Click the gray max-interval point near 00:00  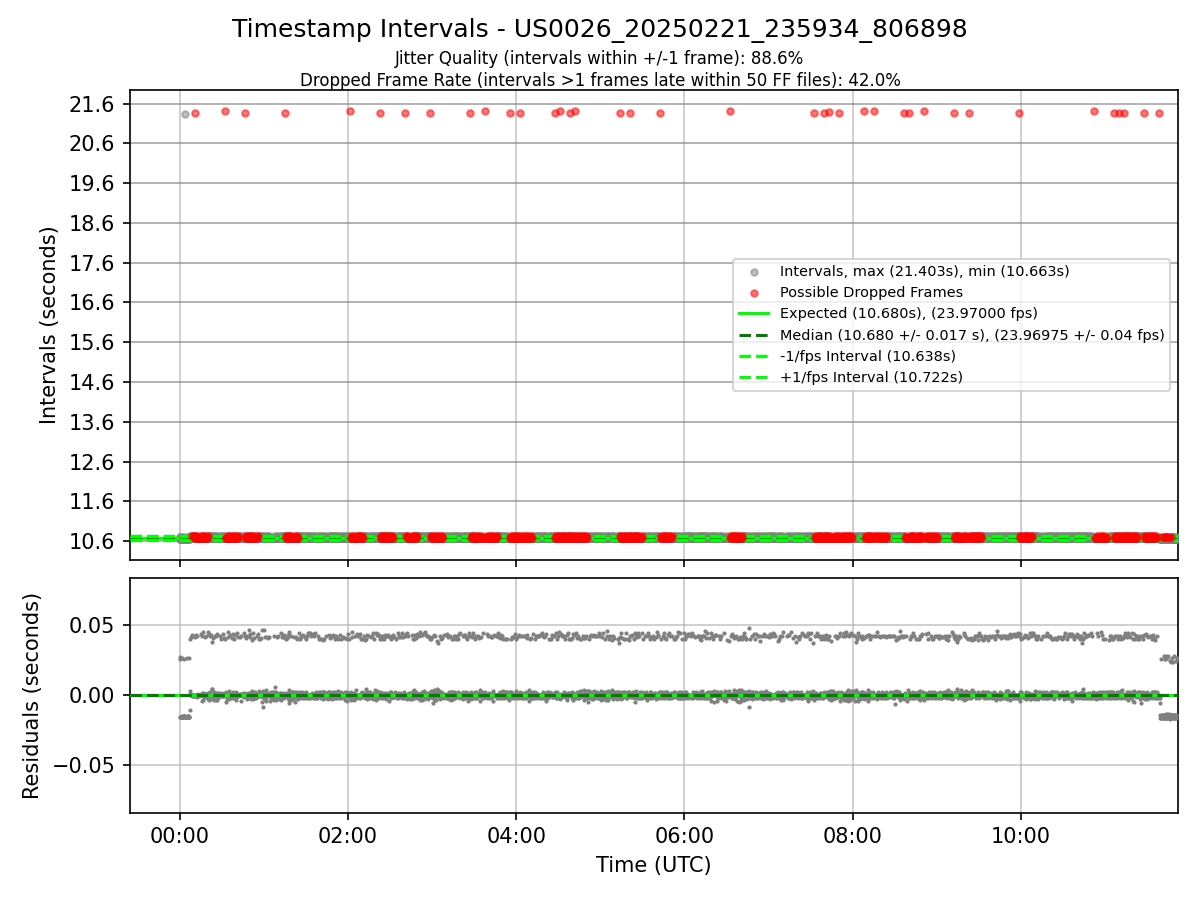tap(185, 114)
